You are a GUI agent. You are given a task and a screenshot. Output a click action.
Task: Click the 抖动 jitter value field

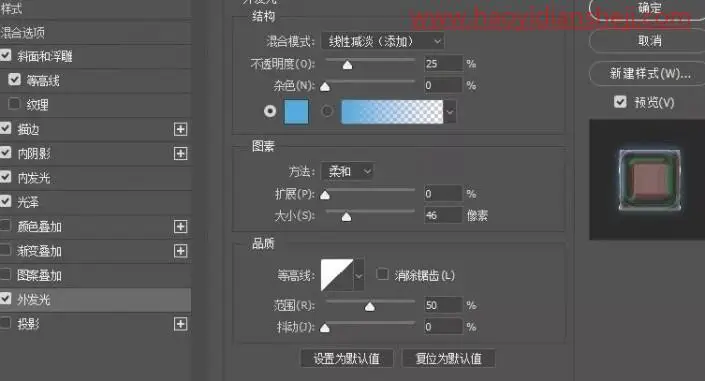[x=443, y=327]
